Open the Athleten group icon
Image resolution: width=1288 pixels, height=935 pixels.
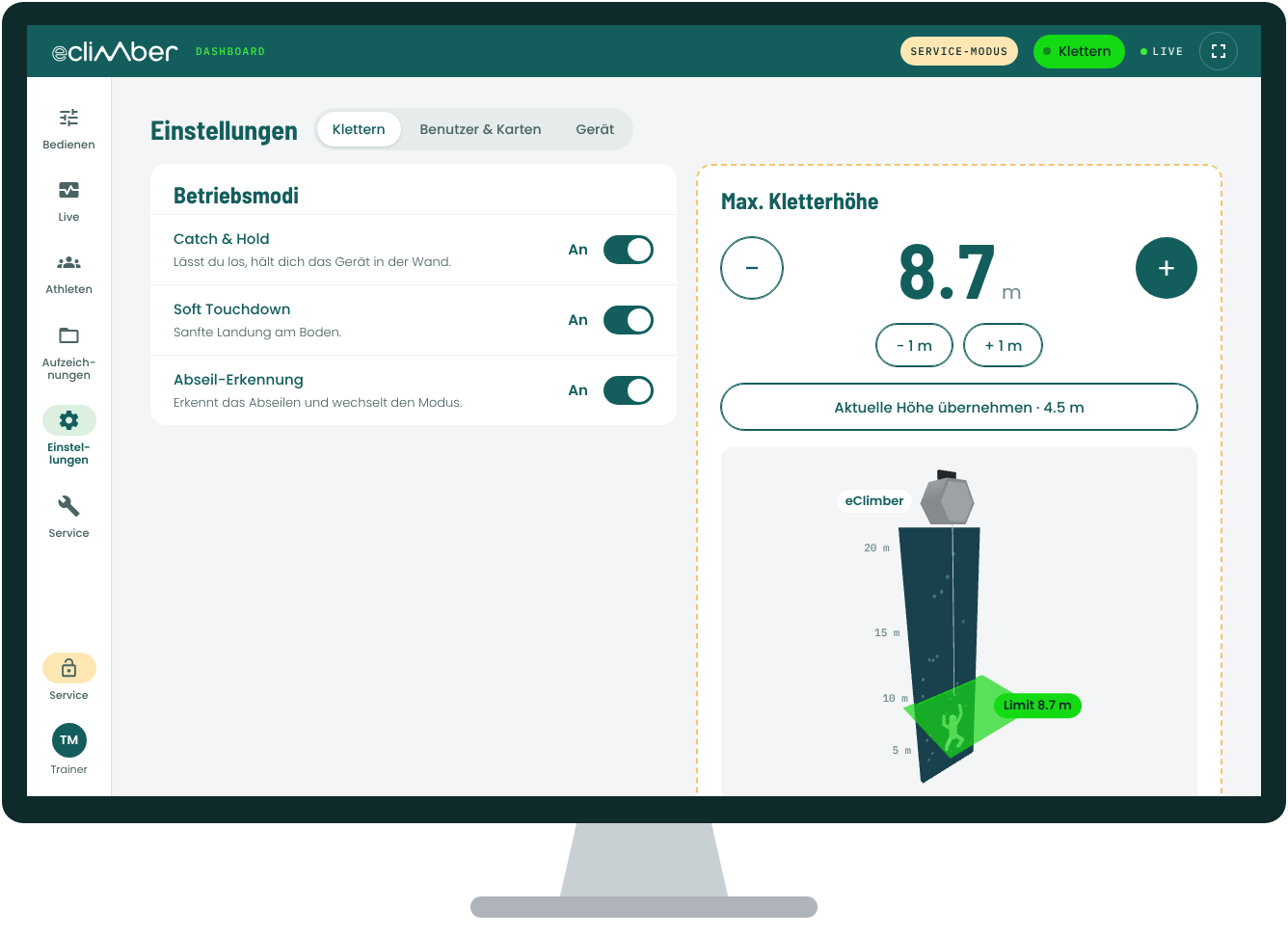(68, 262)
